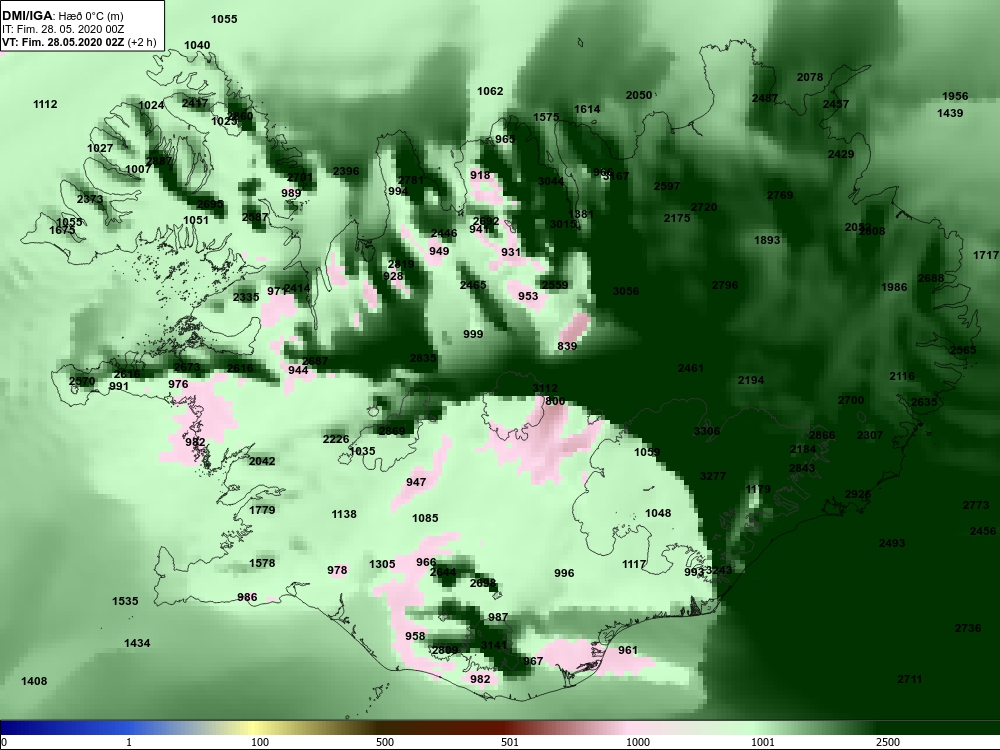Click the map value 953
1000x750 pixels.
point(528,296)
